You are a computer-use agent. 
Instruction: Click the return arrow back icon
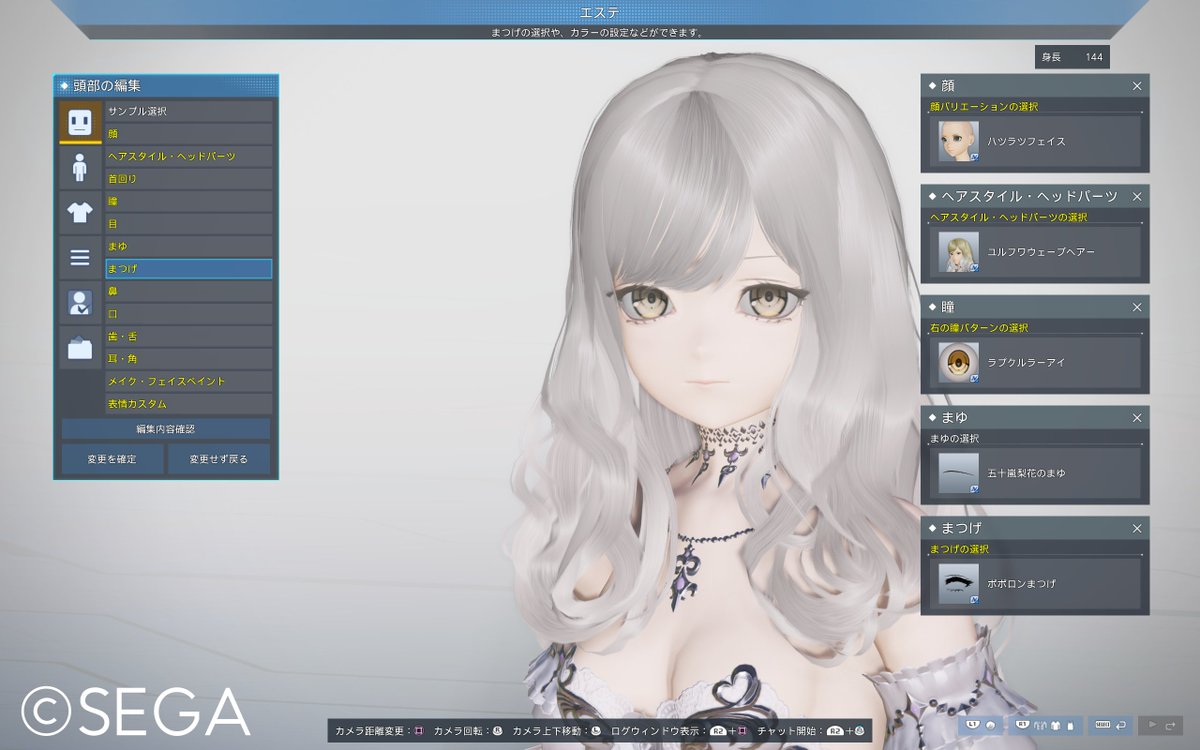point(1111,724)
